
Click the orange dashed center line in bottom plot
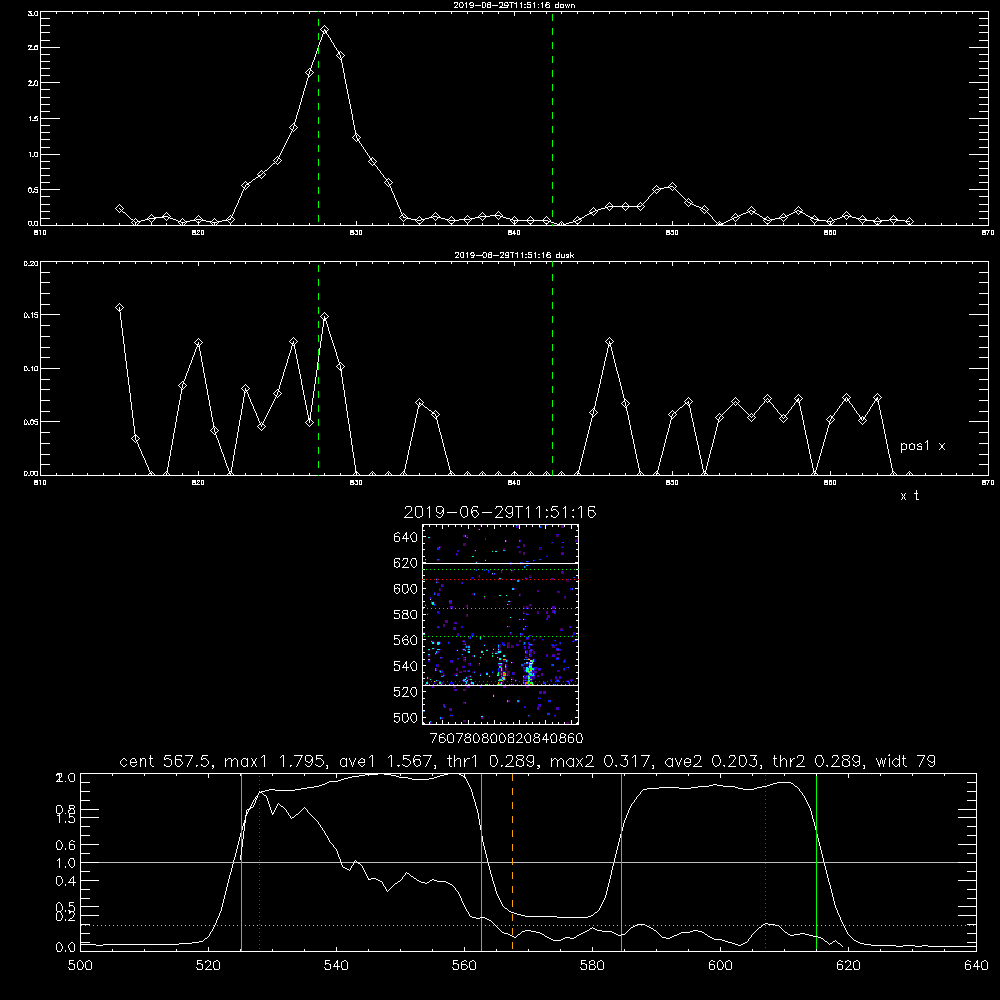512,862
